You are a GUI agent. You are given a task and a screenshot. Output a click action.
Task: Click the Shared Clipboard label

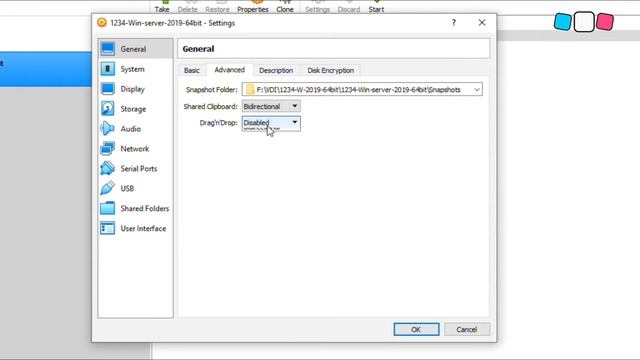210,107
